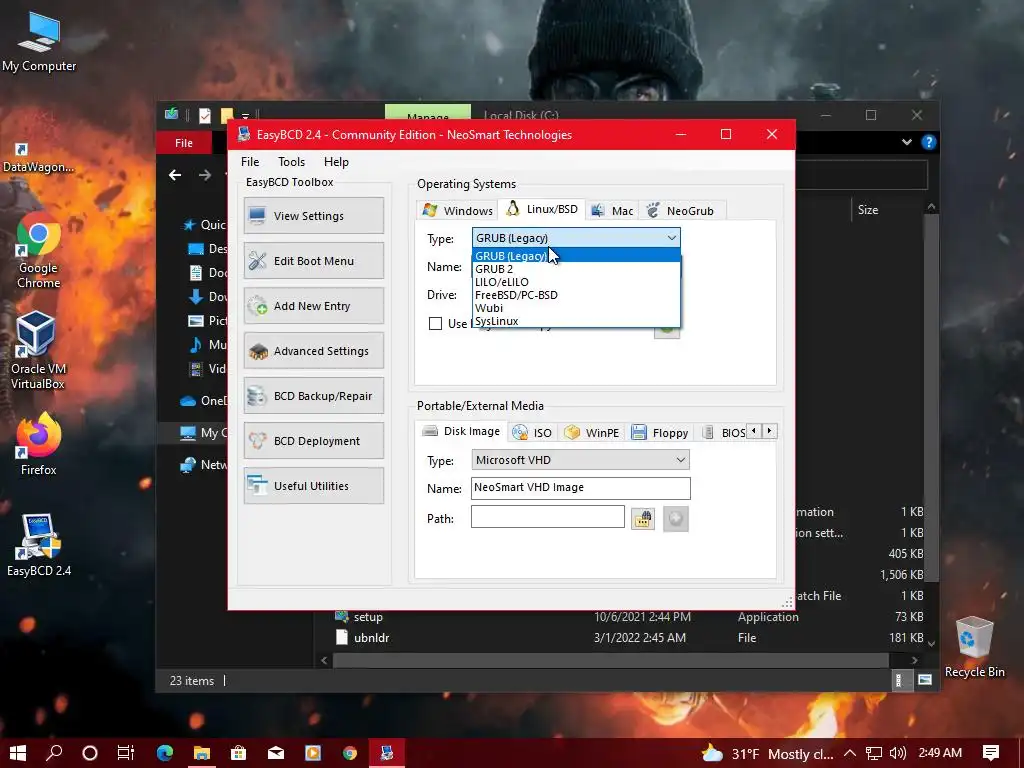The height and width of the screenshot is (768, 1024).
Task: Open the WinPE tab
Action: click(592, 432)
